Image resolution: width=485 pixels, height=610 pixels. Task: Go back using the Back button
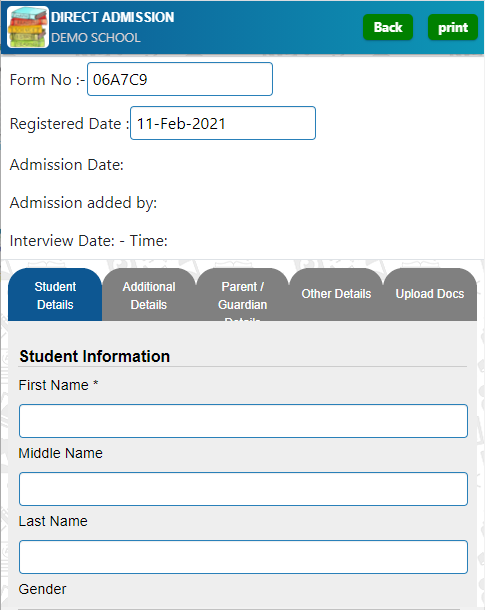pyautogui.click(x=388, y=27)
